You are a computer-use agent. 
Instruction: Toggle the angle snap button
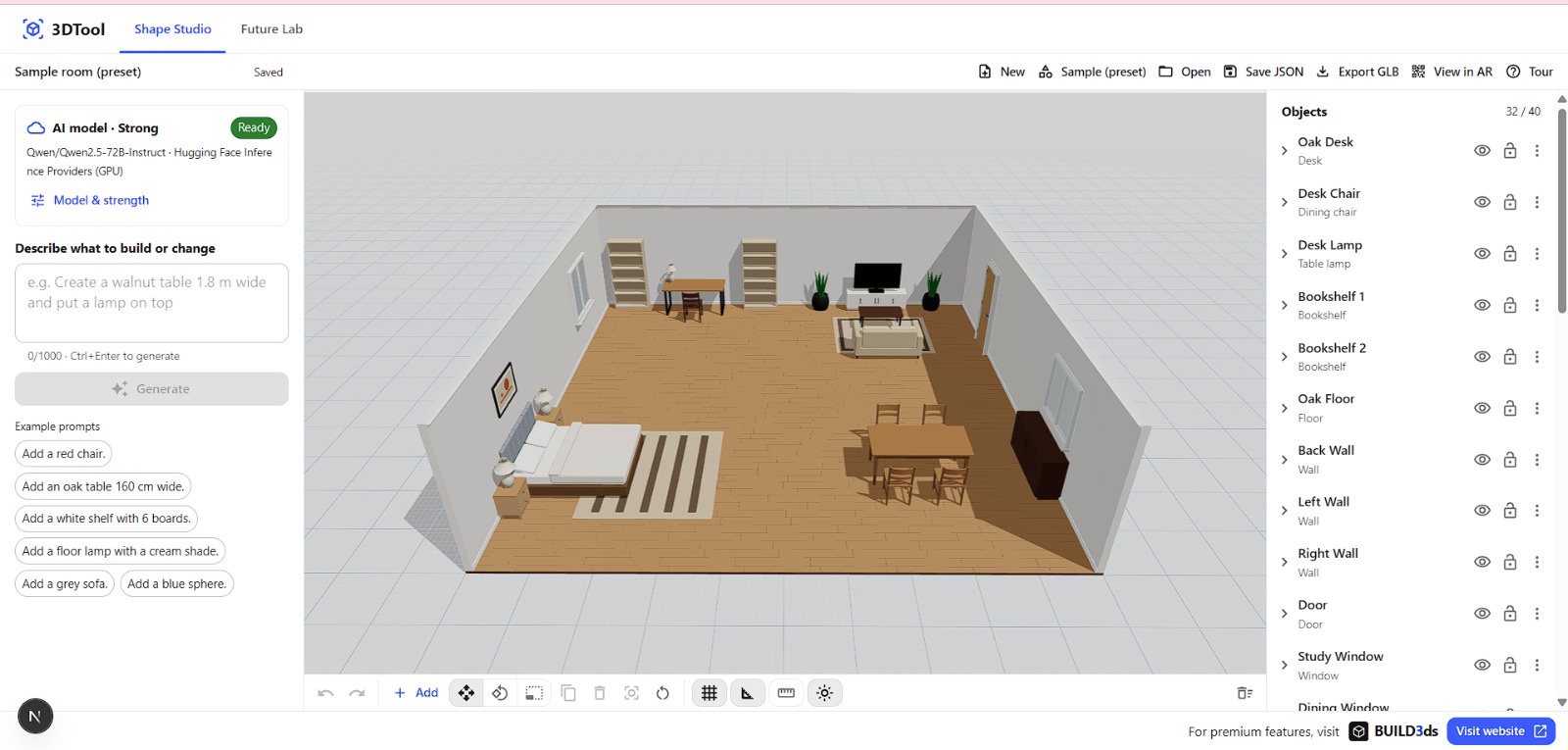click(747, 693)
